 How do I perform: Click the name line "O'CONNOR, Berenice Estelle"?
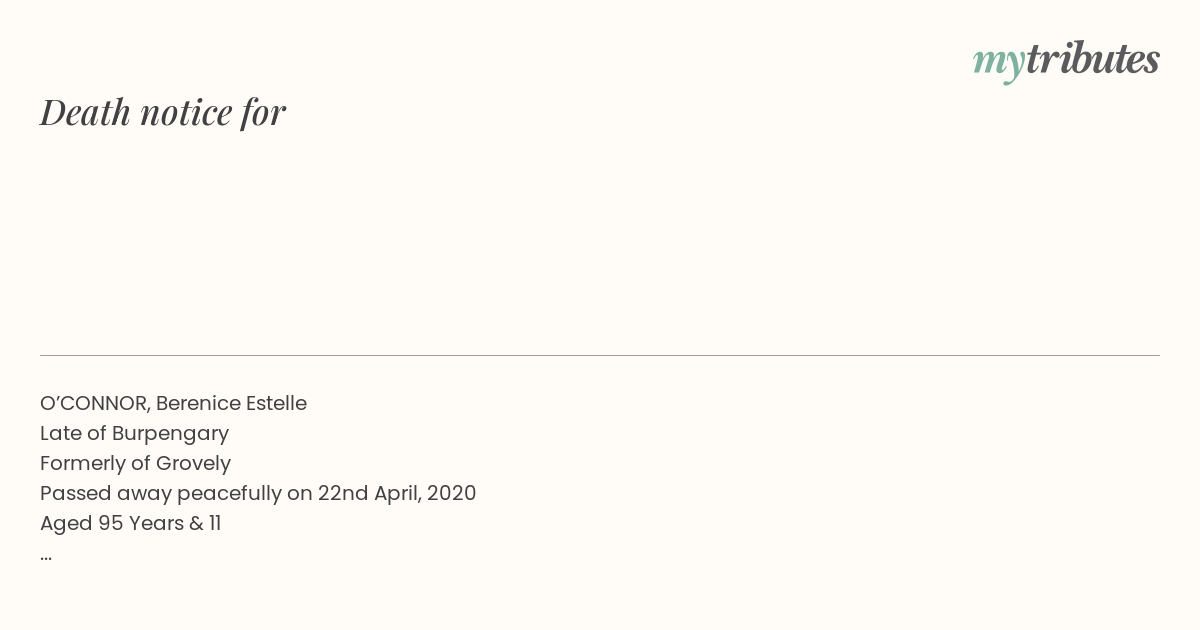pyautogui.click(x=173, y=403)
